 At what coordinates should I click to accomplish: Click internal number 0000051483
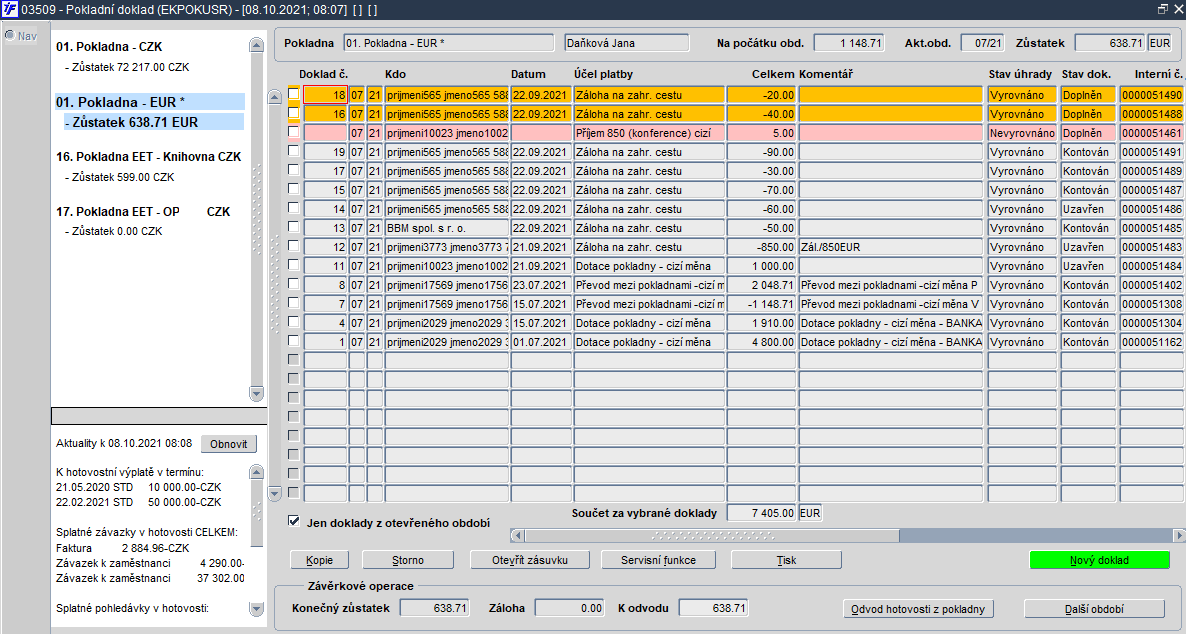pyautogui.click(x=1152, y=247)
